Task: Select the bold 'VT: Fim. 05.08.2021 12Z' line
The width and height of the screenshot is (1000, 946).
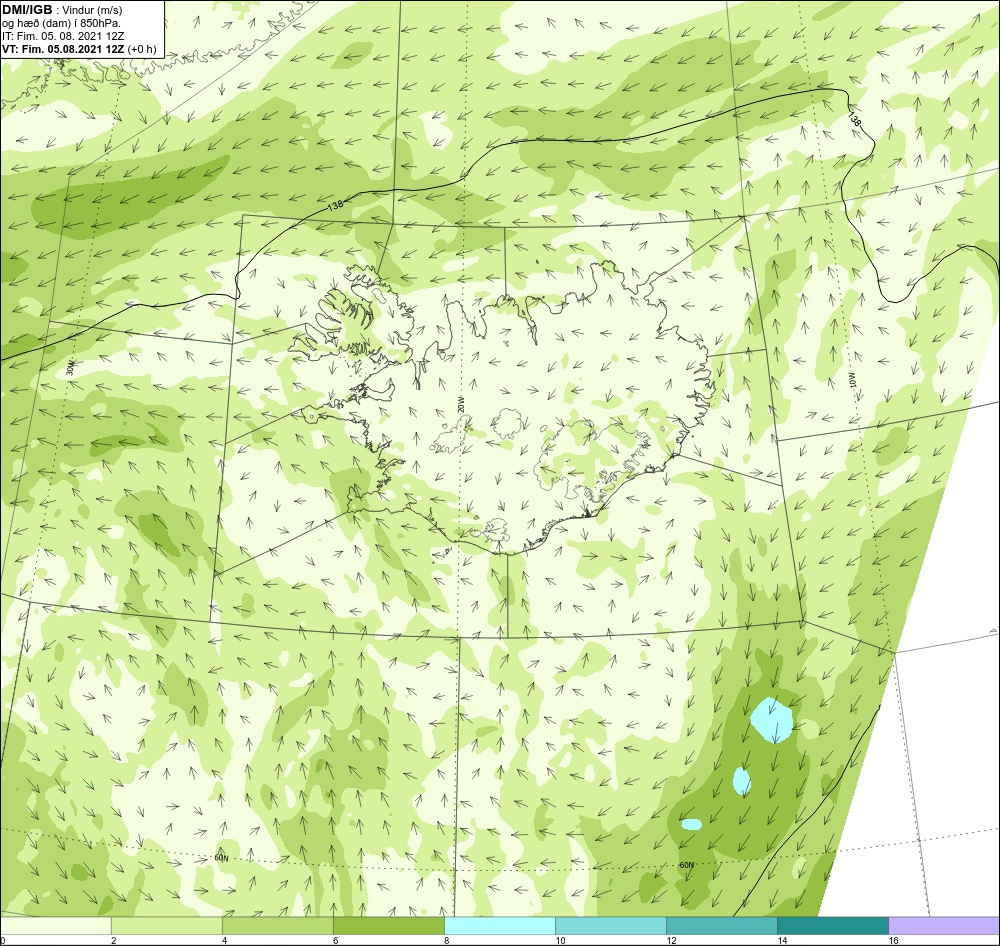Action: click(x=64, y=49)
